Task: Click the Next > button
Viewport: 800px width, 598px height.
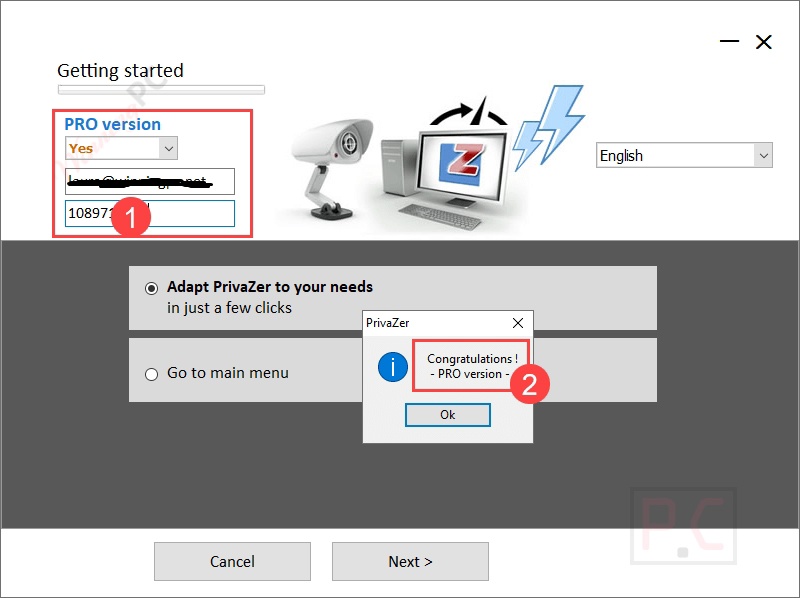Action: pos(410,561)
